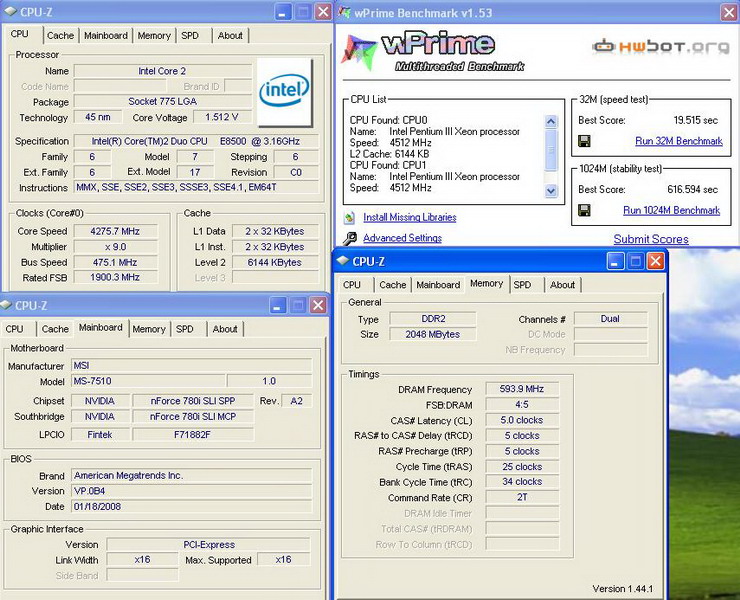Viewport: 740px width, 600px height.
Task: Click the nForce 780i SLI SPP chipset field
Action: [x=193, y=401]
